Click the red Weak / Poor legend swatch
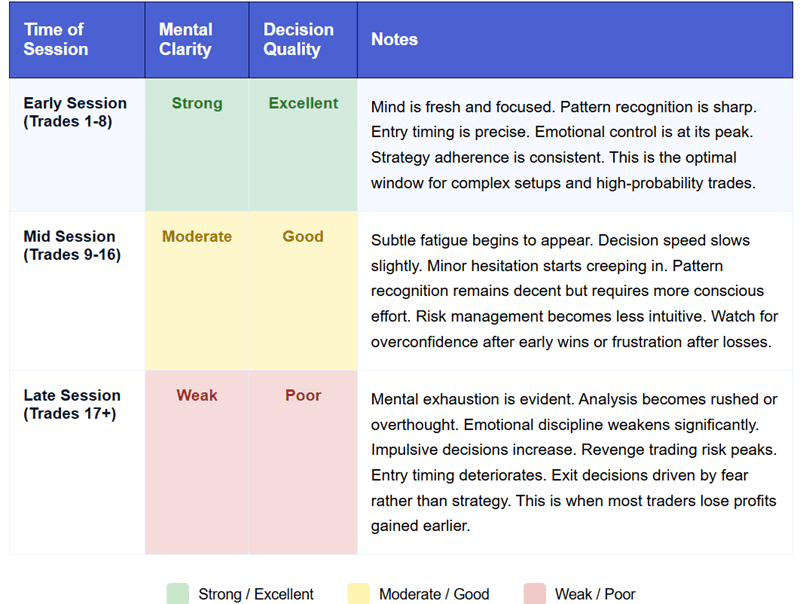 pyautogui.click(x=534, y=594)
